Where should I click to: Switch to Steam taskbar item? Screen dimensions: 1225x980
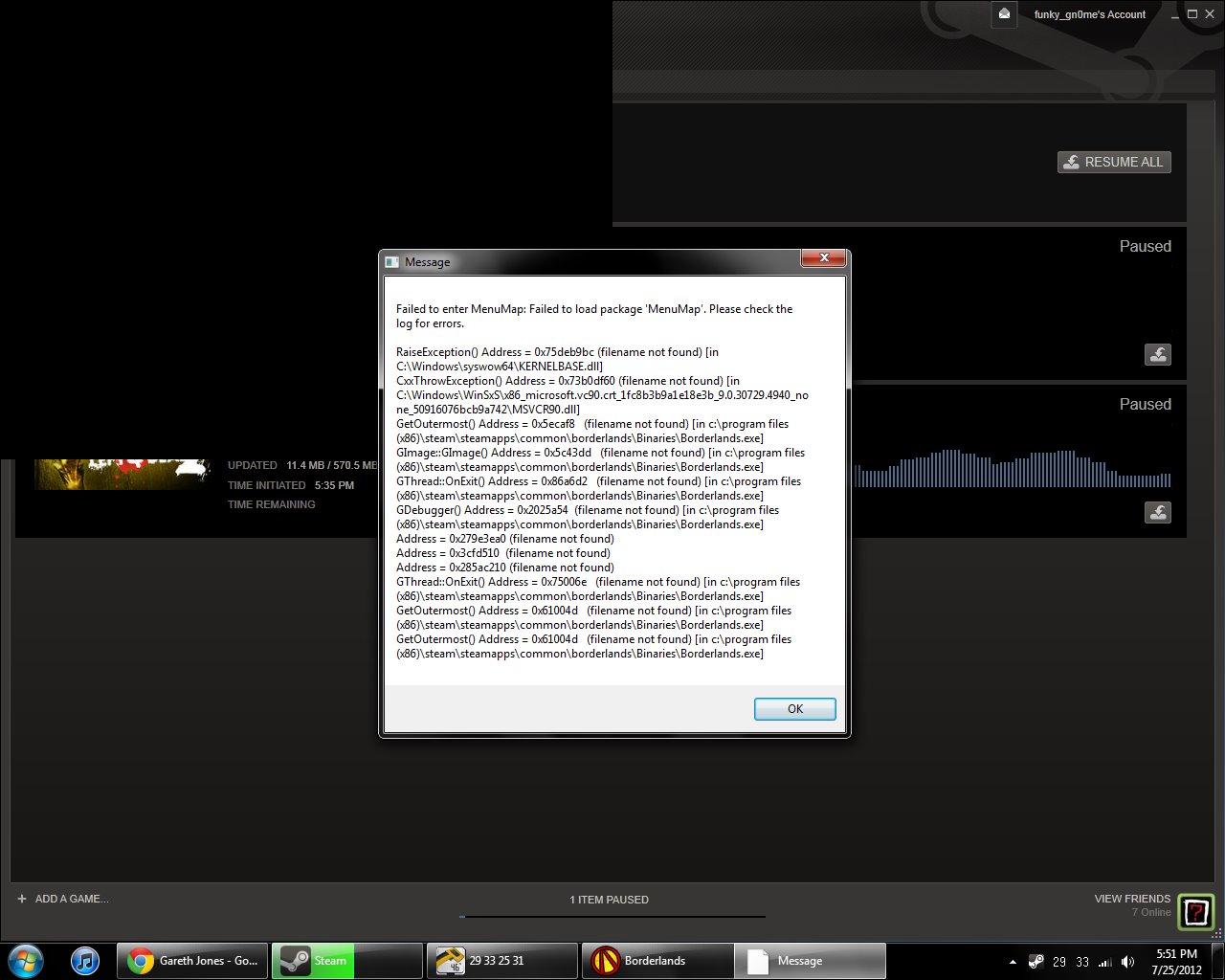(347, 961)
